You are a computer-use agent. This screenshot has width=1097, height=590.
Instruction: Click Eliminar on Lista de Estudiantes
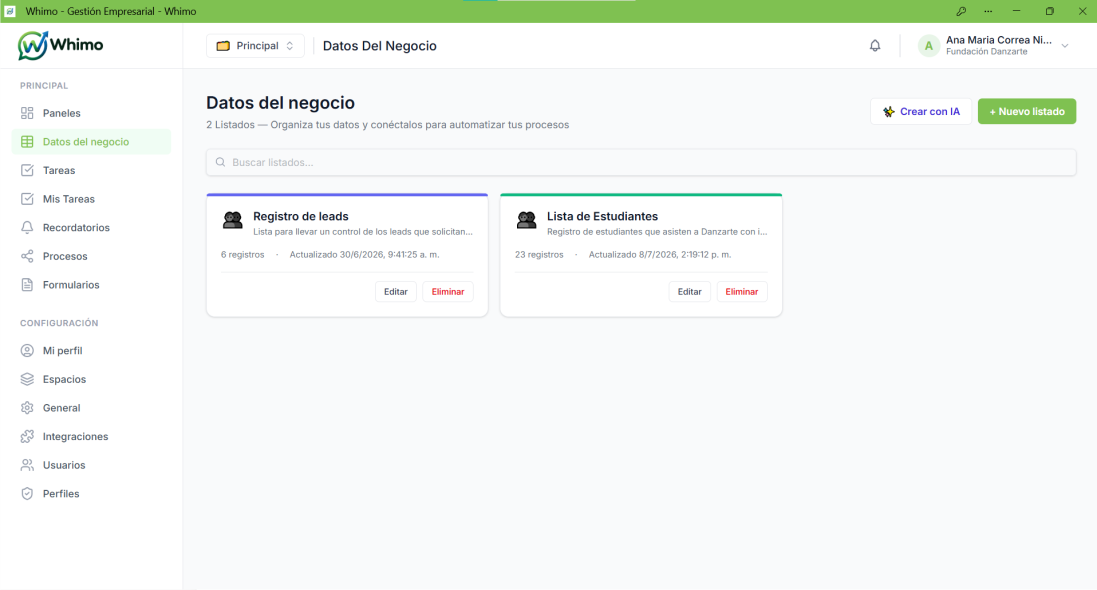pos(742,292)
